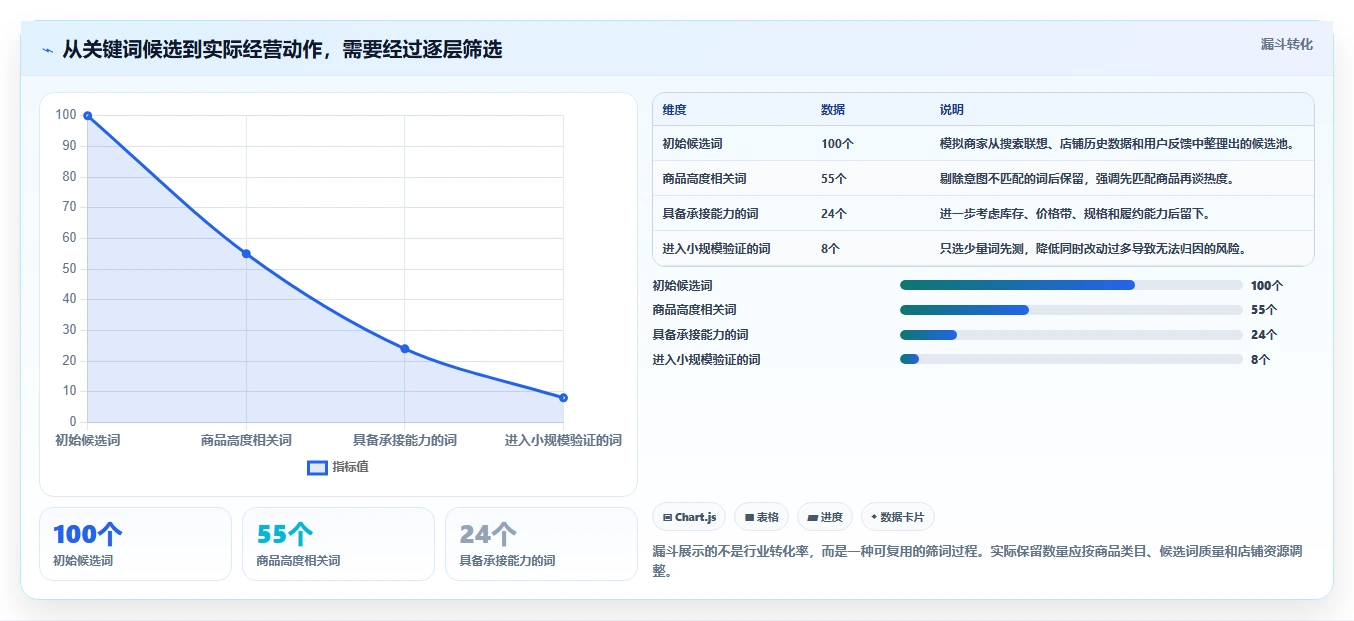Viewport: 1354px width, 621px height.
Task: Click the description starting with 模拟商家从搜索联想
Action: [x=1117, y=143]
